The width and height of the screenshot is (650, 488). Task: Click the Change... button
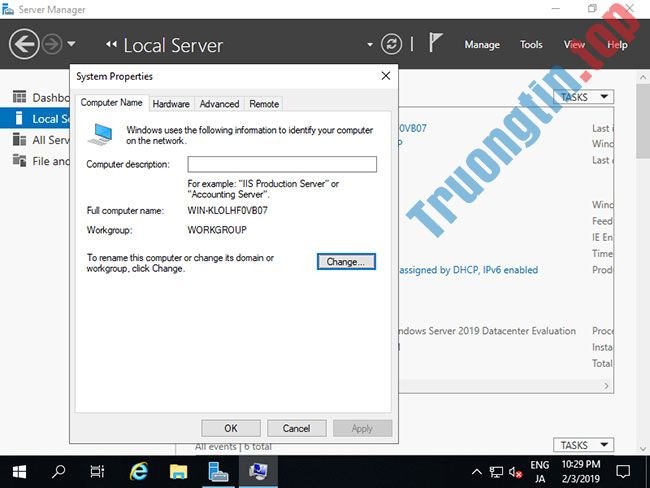[x=346, y=262]
